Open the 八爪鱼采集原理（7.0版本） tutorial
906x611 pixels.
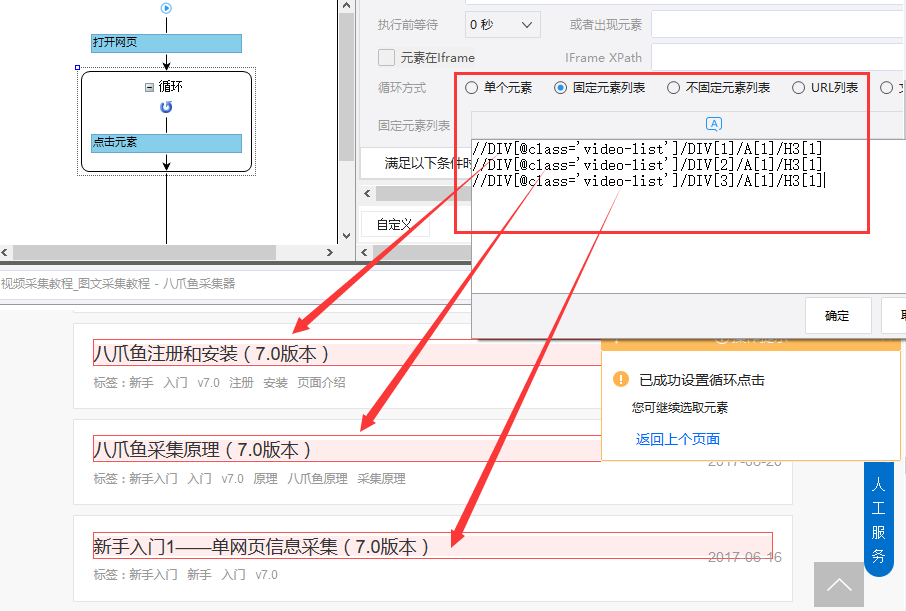[x=202, y=450]
